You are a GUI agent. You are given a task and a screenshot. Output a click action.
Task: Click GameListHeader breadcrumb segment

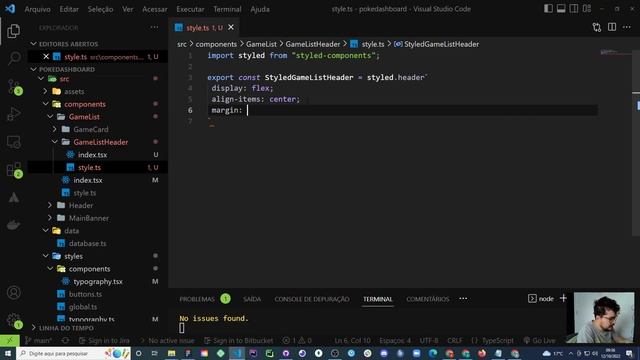(x=313, y=44)
